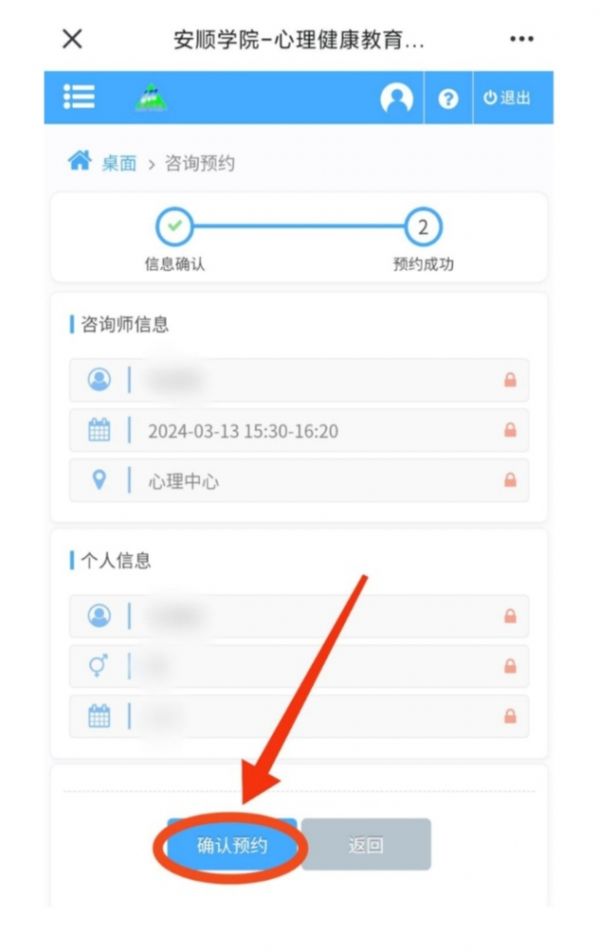
Task: Click the green mountain school logo
Action: [x=151, y=97]
